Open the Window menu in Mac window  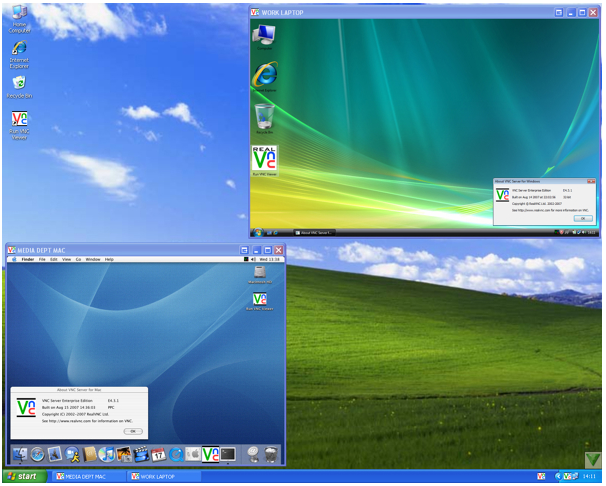[x=93, y=259]
